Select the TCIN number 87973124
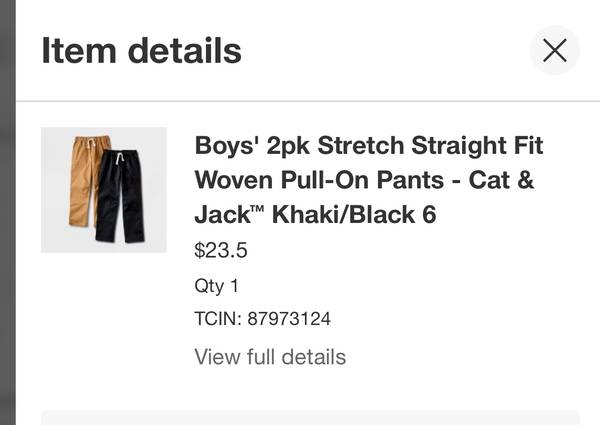 click(x=289, y=319)
